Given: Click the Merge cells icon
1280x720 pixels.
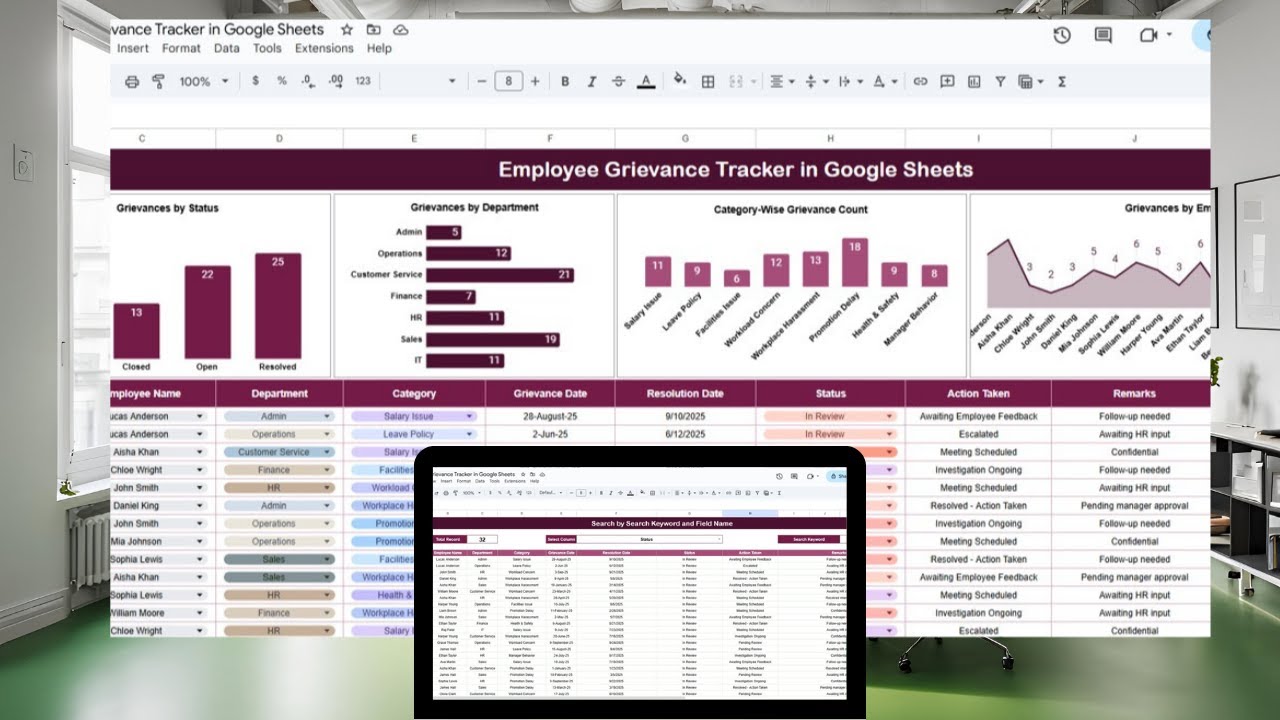Looking at the screenshot, I should tap(736, 82).
